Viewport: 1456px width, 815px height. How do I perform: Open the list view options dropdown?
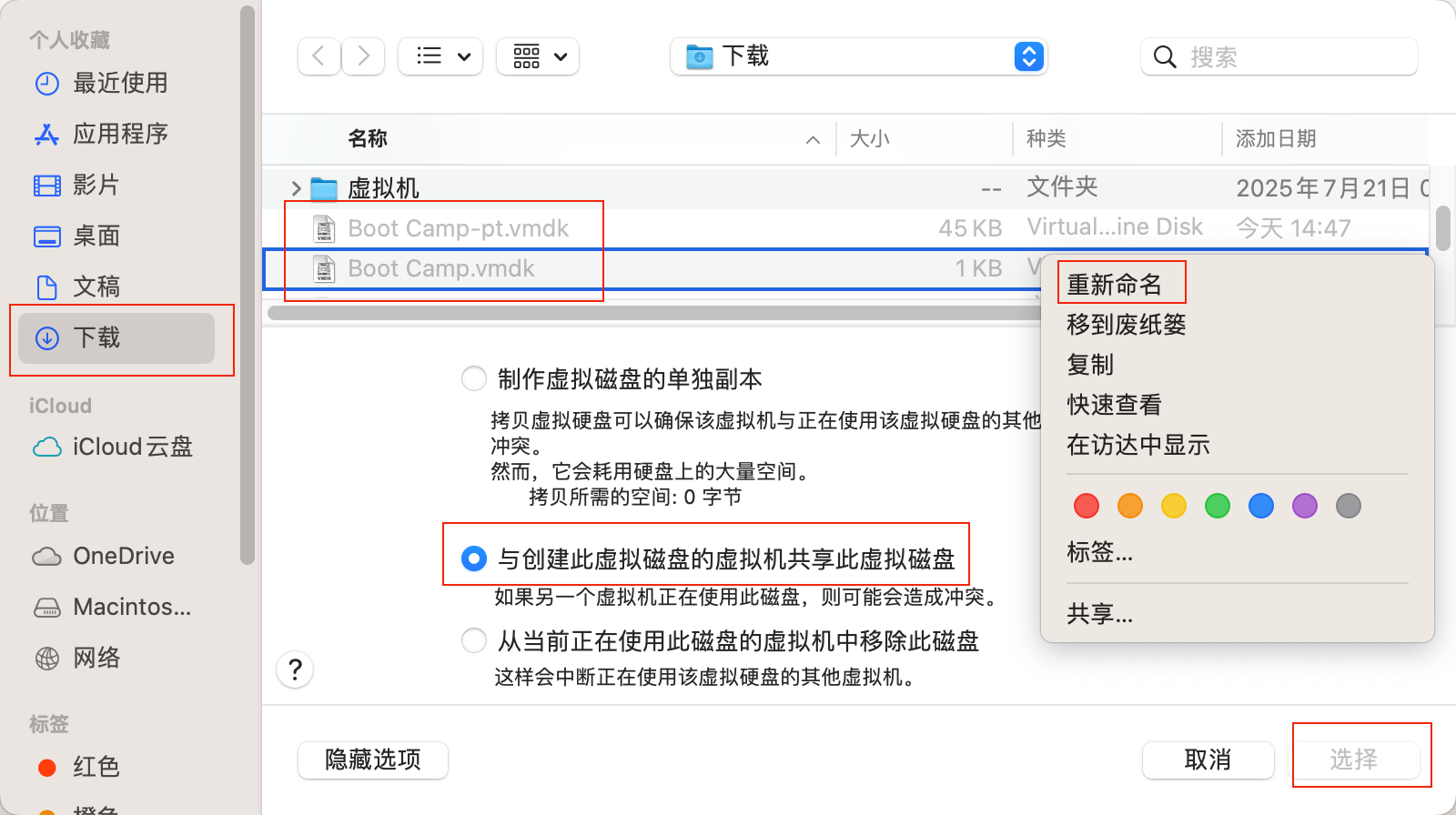point(440,56)
